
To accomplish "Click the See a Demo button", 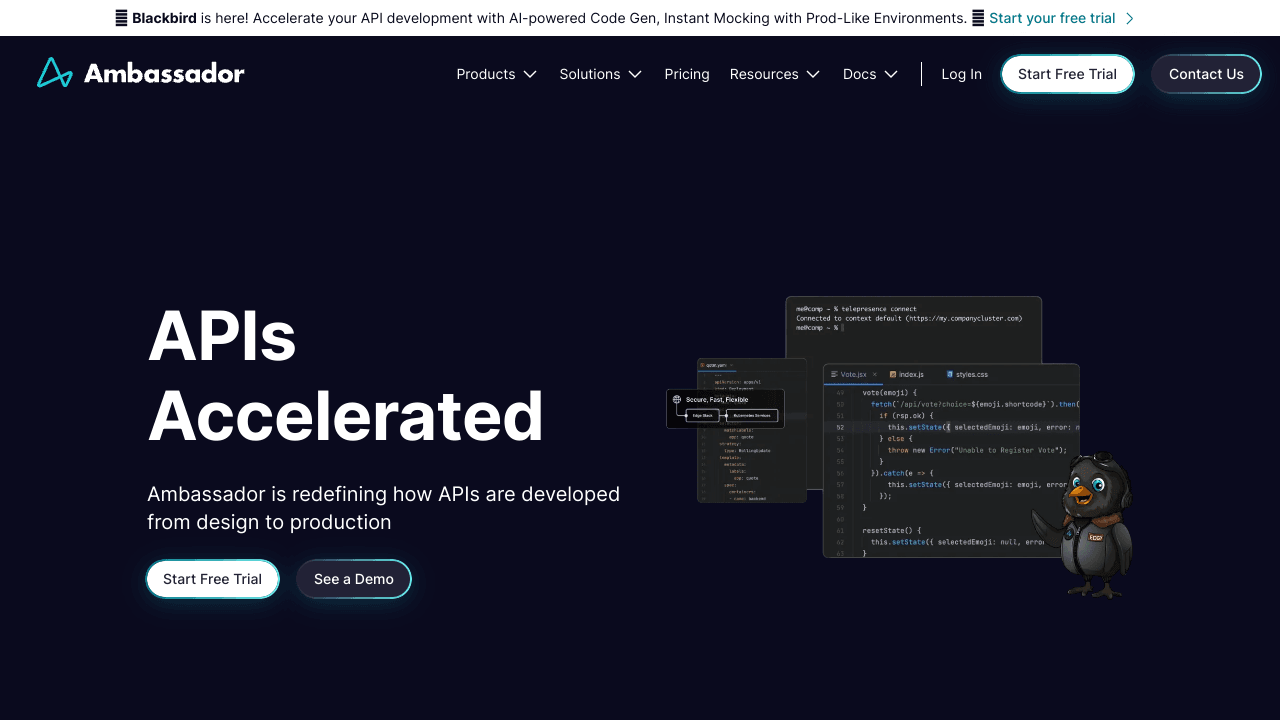I will click(x=353, y=579).
